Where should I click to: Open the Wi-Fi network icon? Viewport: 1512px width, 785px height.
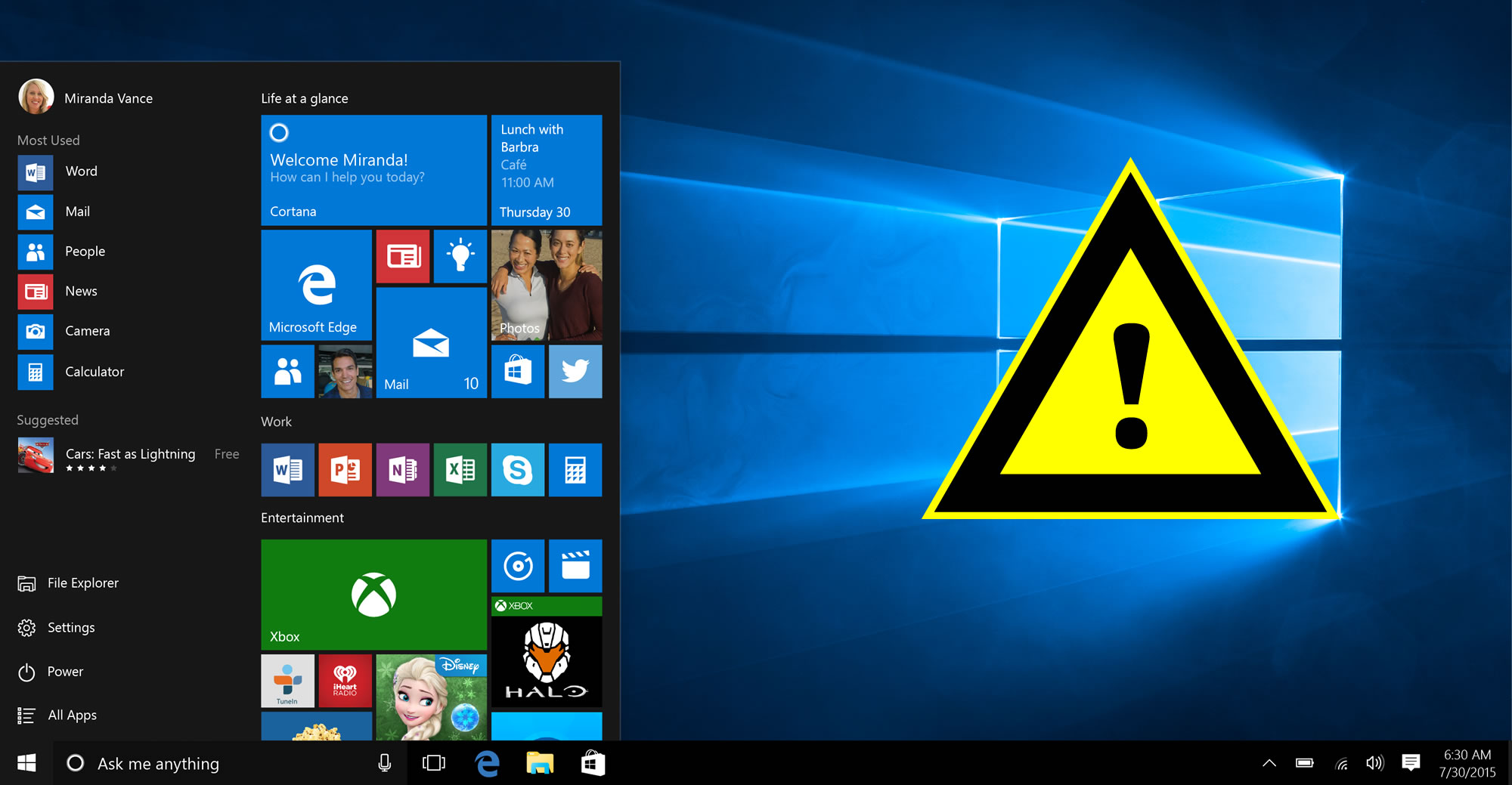[1342, 764]
